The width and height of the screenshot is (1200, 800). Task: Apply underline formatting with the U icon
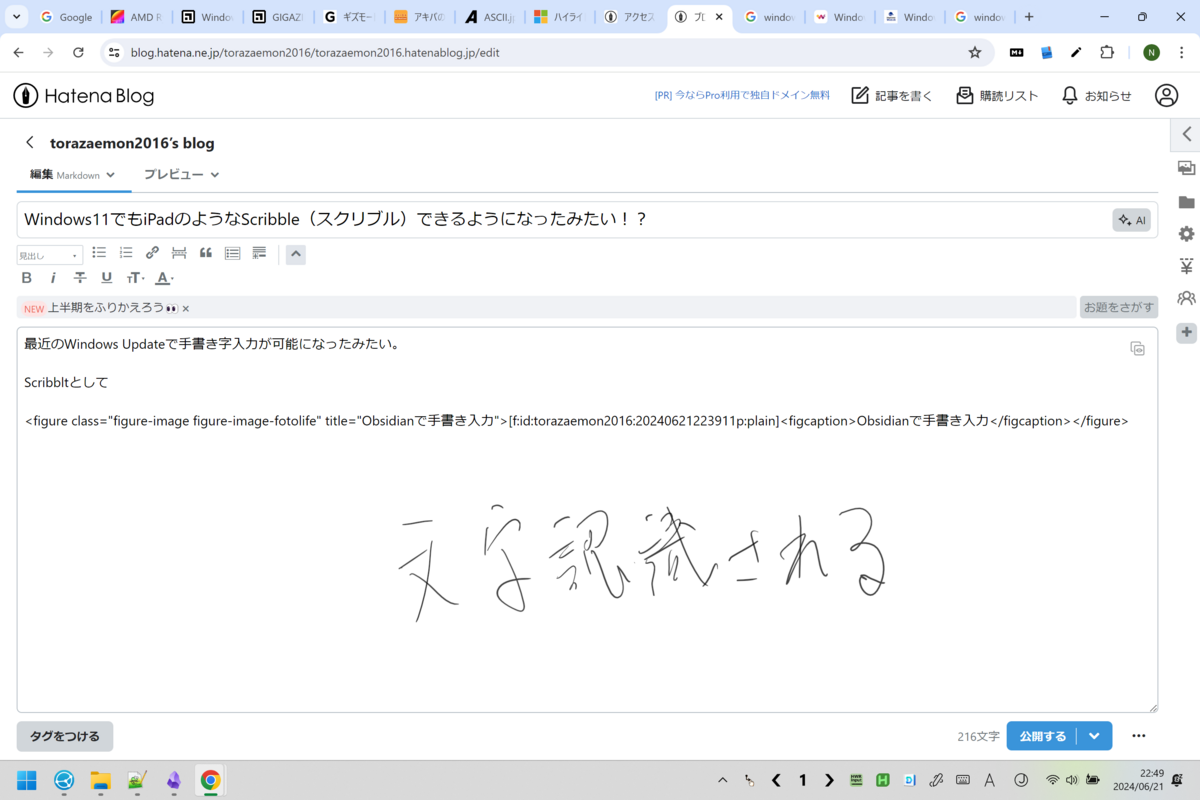[x=107, y=278]
